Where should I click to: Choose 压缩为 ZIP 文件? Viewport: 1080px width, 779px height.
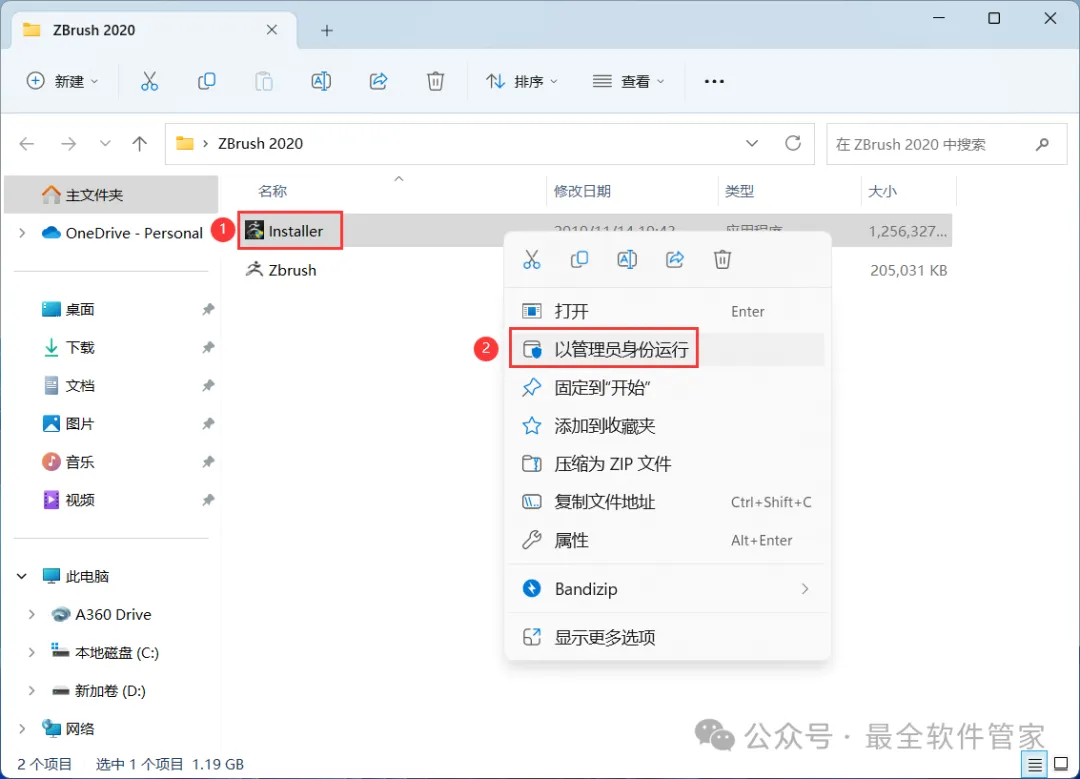[667, 464]
